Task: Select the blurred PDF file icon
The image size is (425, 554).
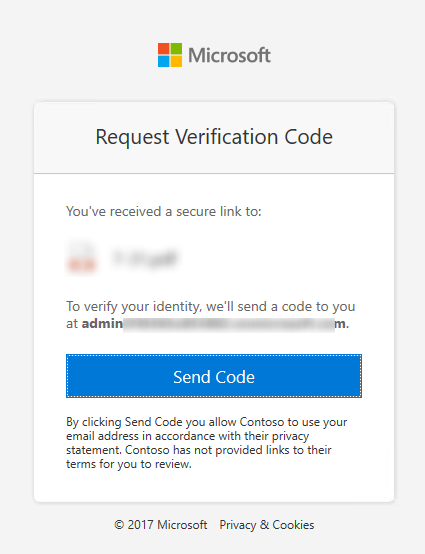Action: (x=81, y=257)
